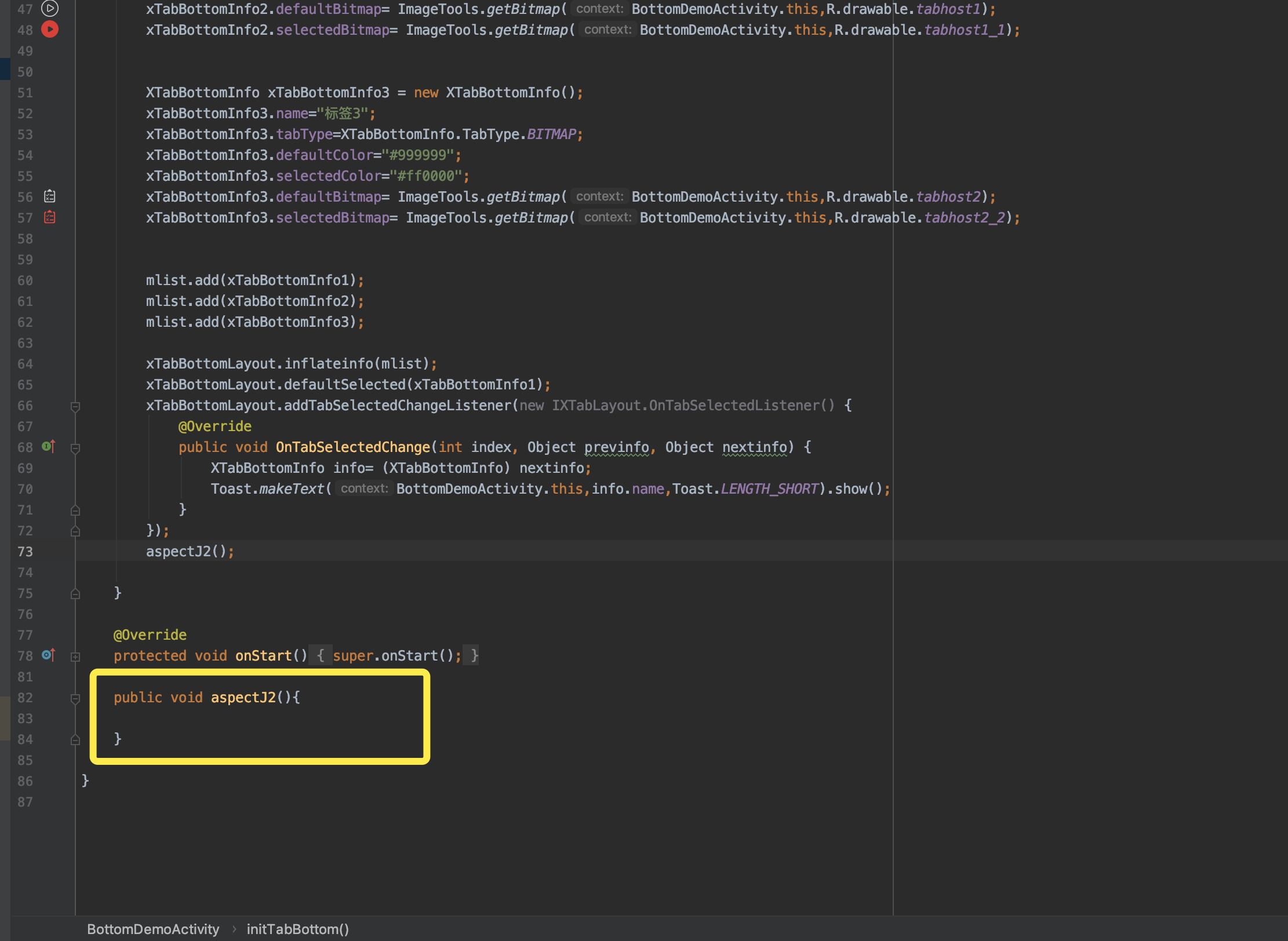Screen dimensions: 1288x941
Task: Click the makeText method call
Action: click(x=291, y=488)
